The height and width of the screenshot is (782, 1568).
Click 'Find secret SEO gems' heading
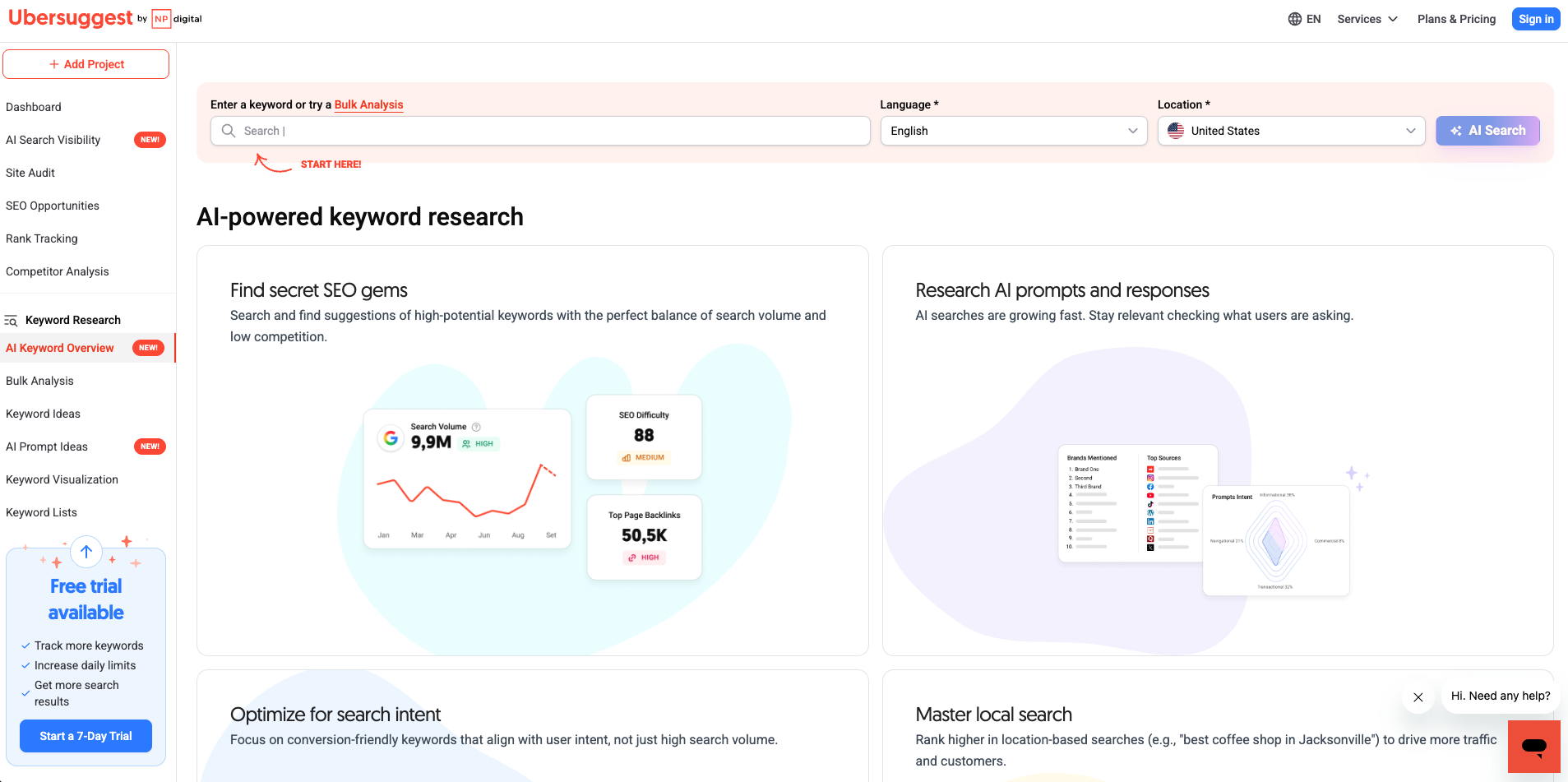click(x=319, y=290)
